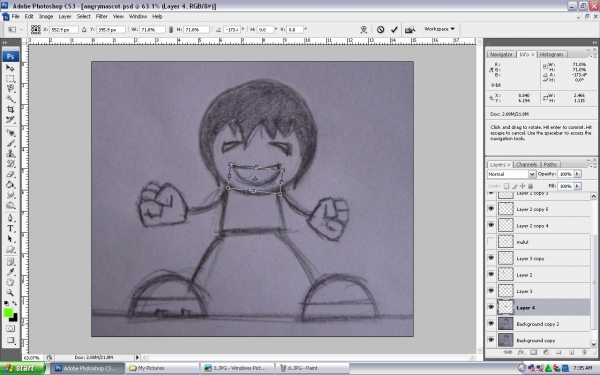The image size is (600, 375).
Task: Click the Windows Start button
Action: click(x=23, y=368)
